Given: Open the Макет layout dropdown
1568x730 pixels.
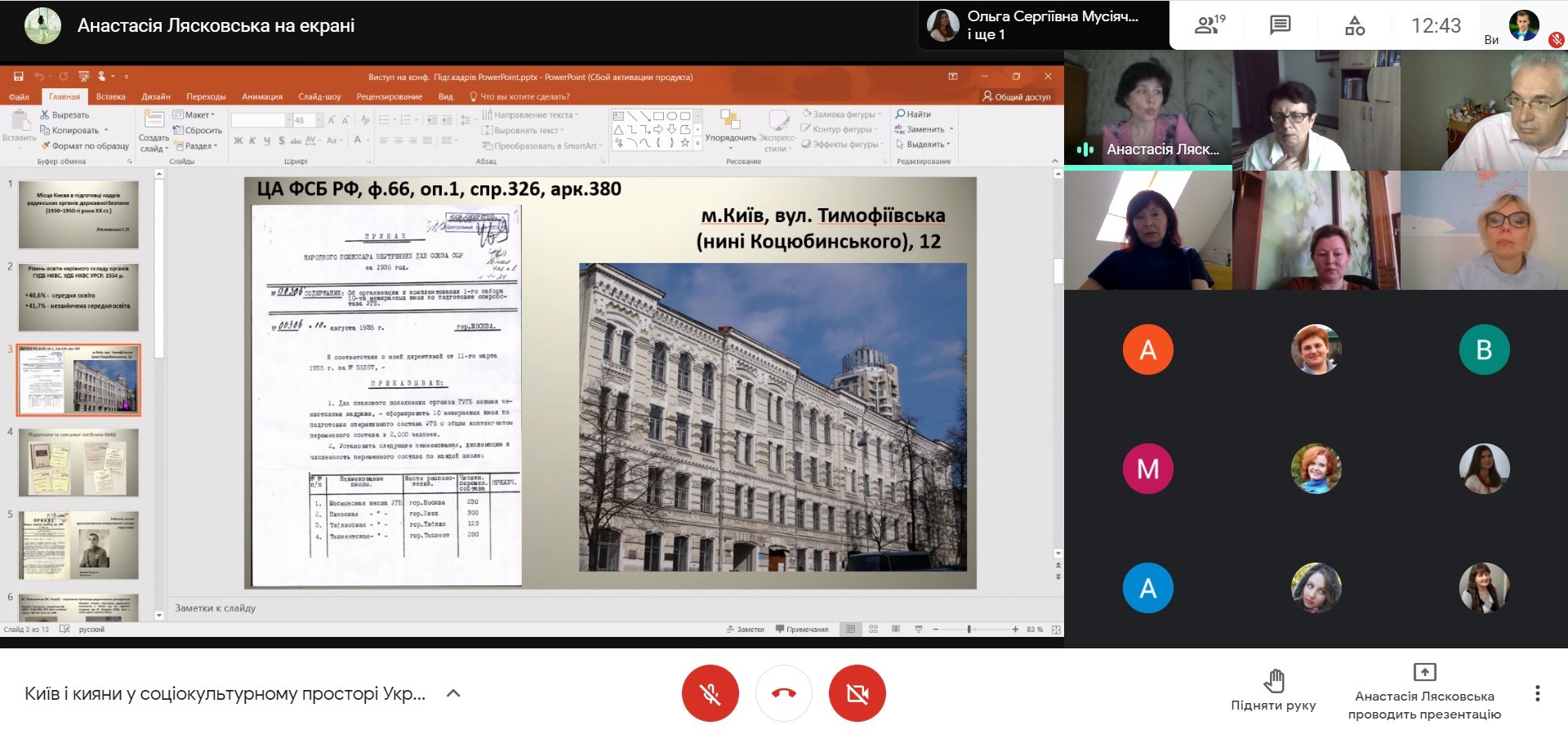Looking at the screenshot, I should click(195, 115).
